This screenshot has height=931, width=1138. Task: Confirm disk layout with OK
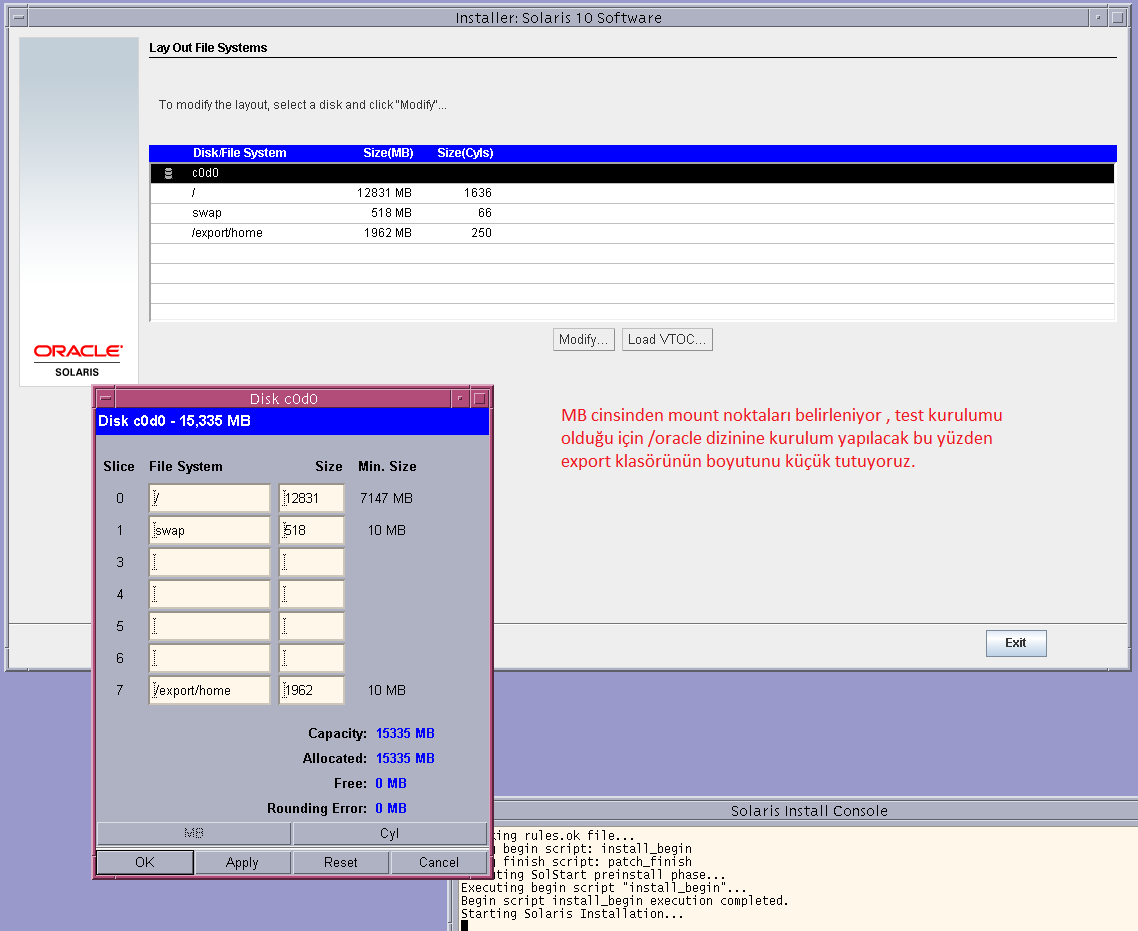pyautogui.click(x=145, y=862)
